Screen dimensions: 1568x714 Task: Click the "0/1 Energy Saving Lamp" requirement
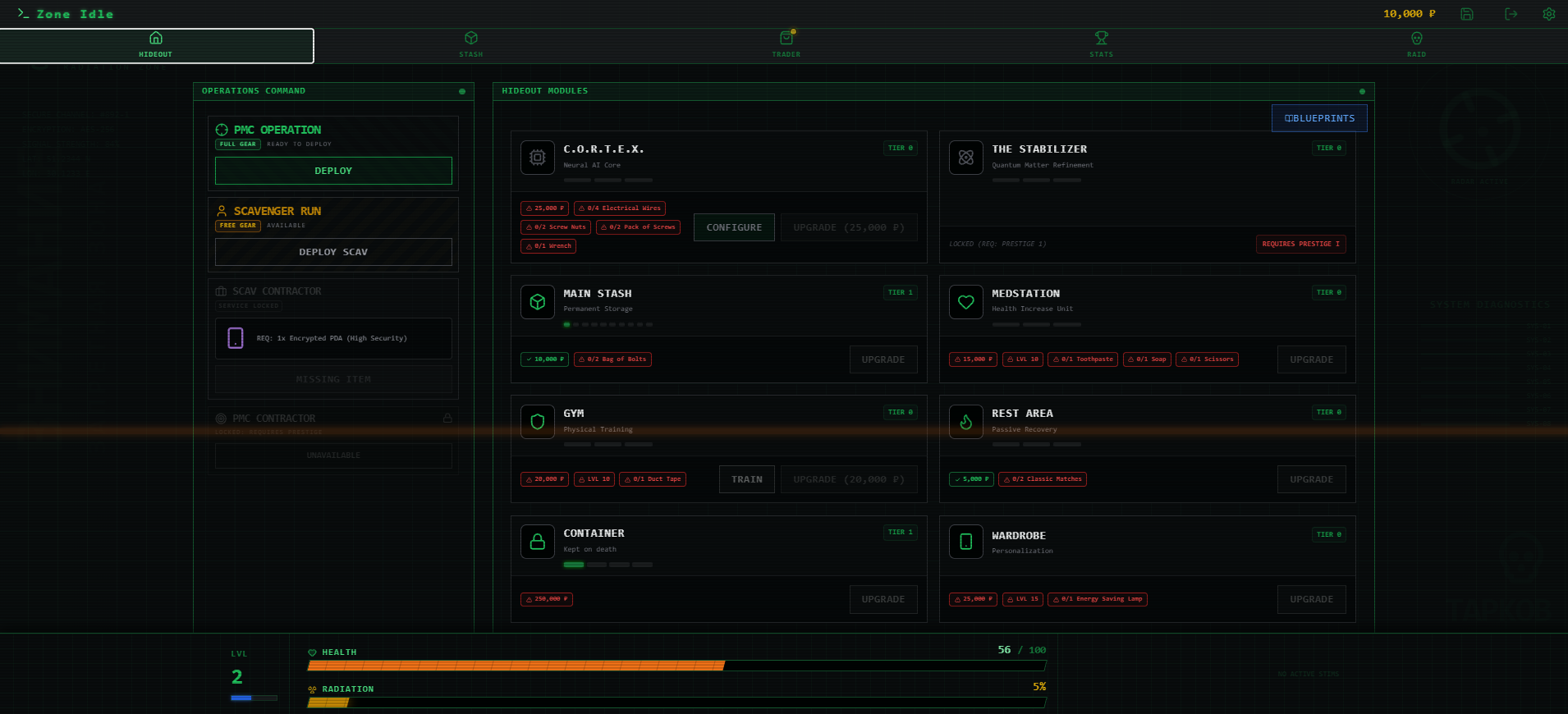(x=1098, y=599)
